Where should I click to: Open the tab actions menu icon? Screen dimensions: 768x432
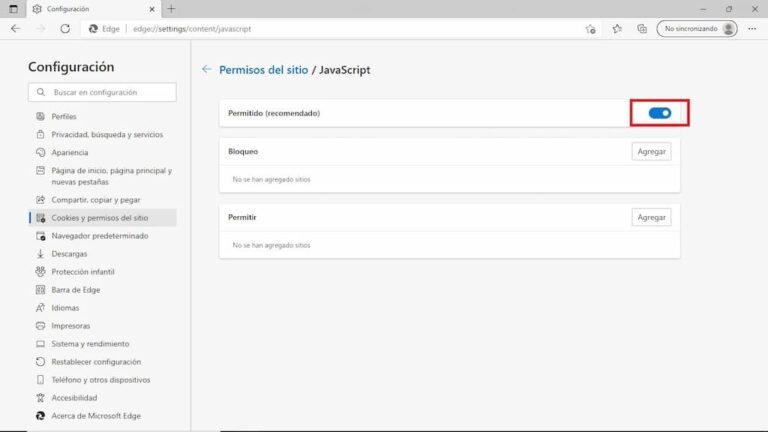[13, 9]
